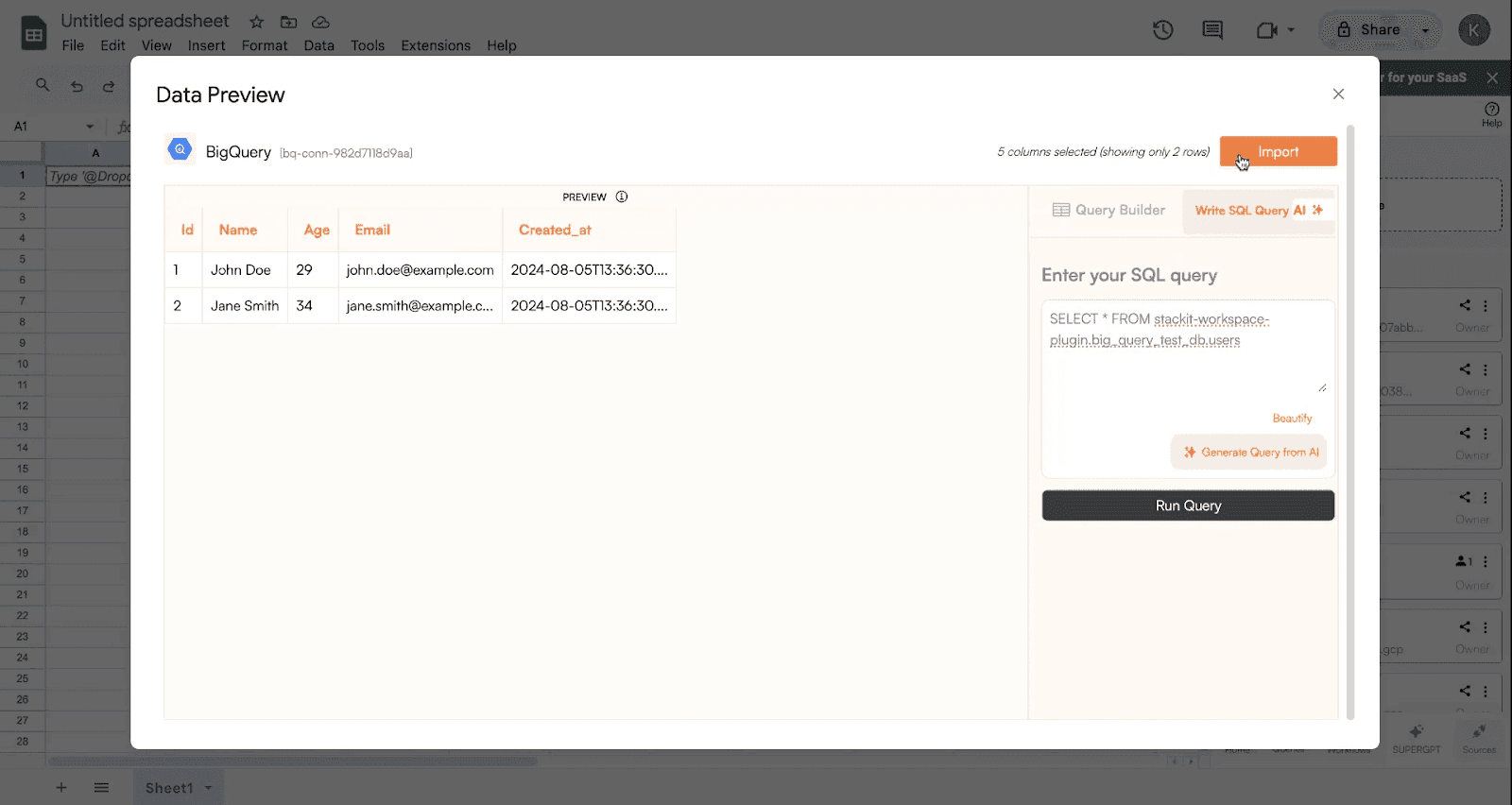Open the File menu
The image size is (1512, 805).
pyautogui.click(x=73, y=45)
